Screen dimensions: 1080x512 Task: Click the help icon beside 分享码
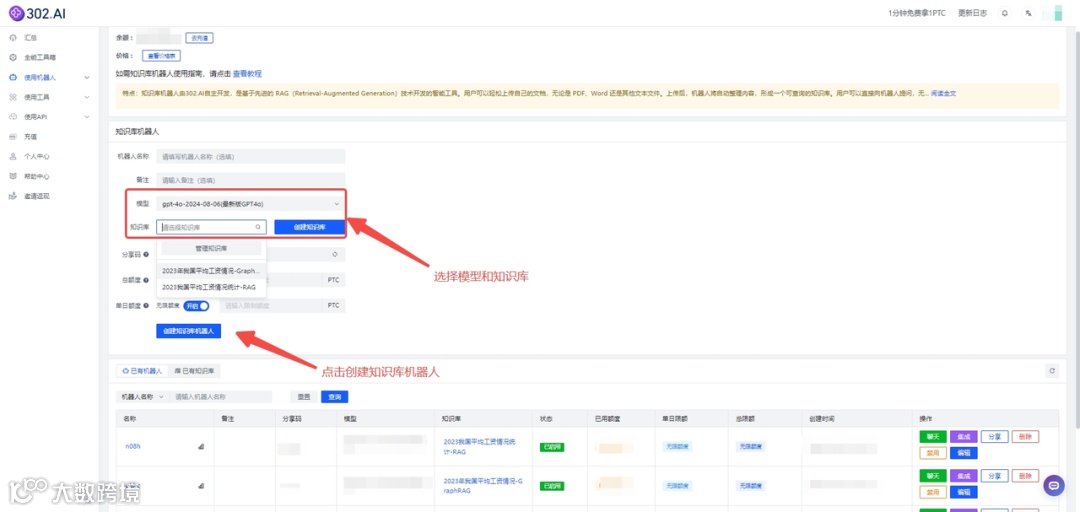click(x=146, y=254)
